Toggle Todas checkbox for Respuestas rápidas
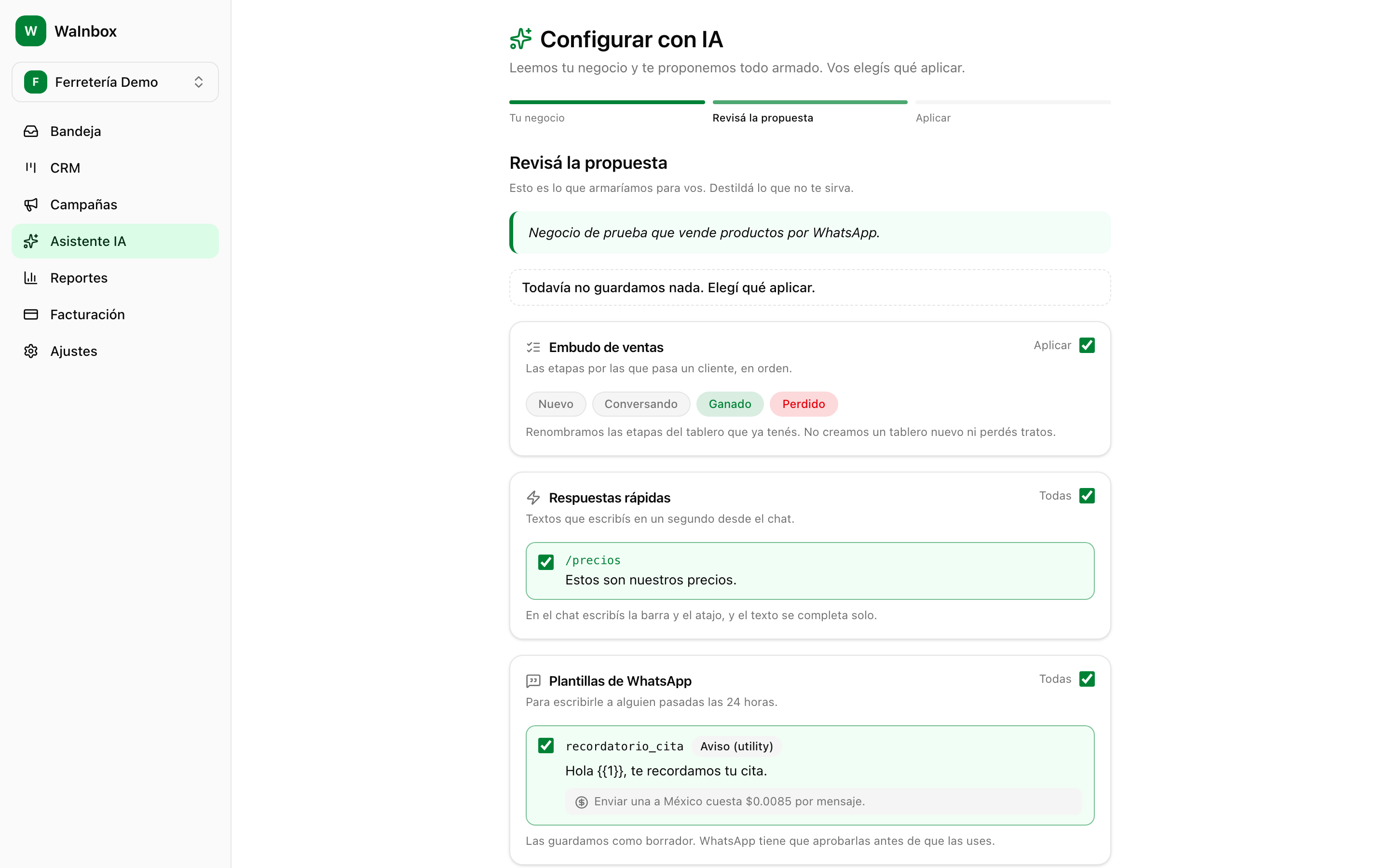The width and height of the screenshot is (1389, 868). [1087, 495]
